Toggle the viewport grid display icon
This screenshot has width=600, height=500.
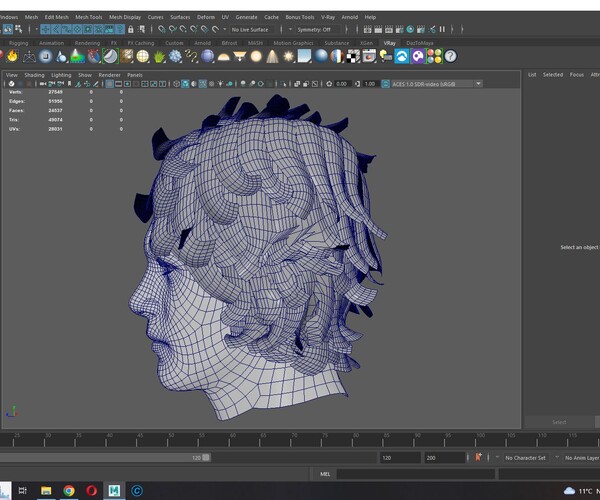point(109,84)
